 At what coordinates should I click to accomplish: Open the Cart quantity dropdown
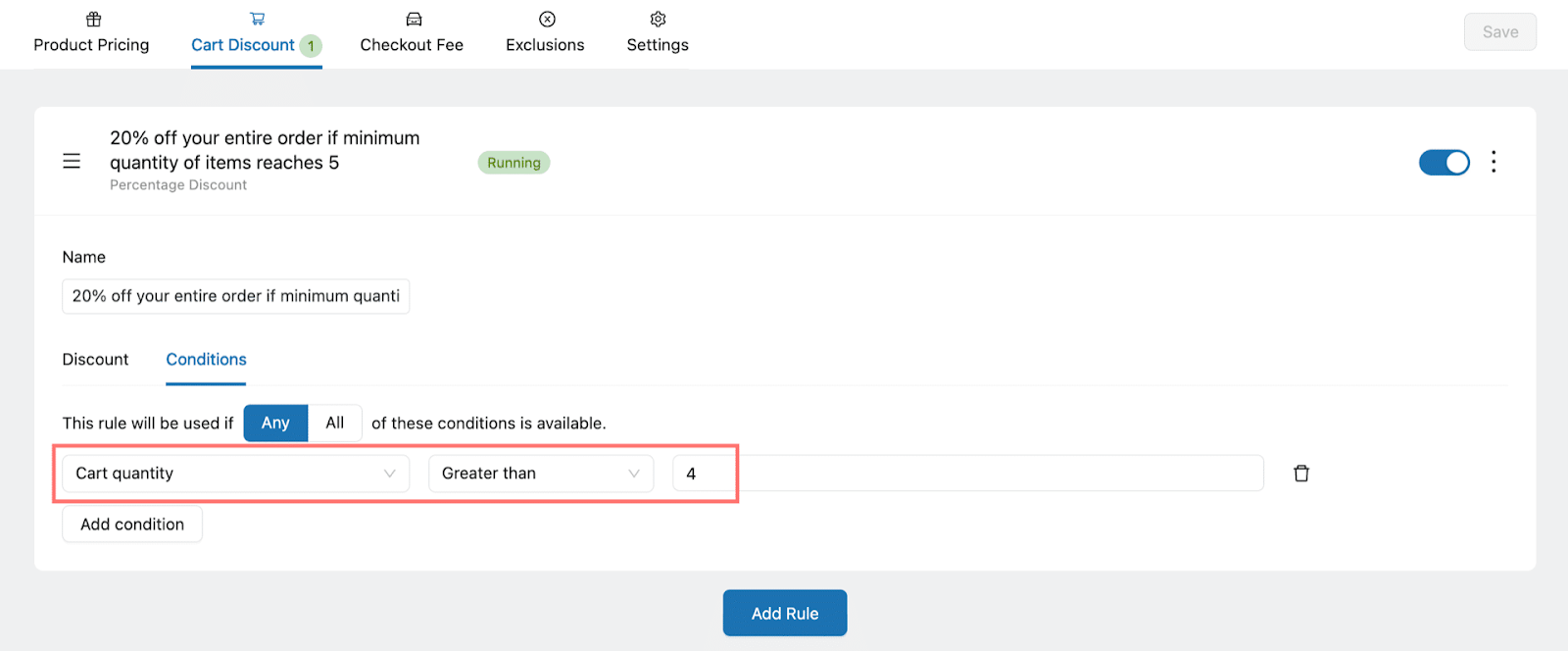(236, 474)
